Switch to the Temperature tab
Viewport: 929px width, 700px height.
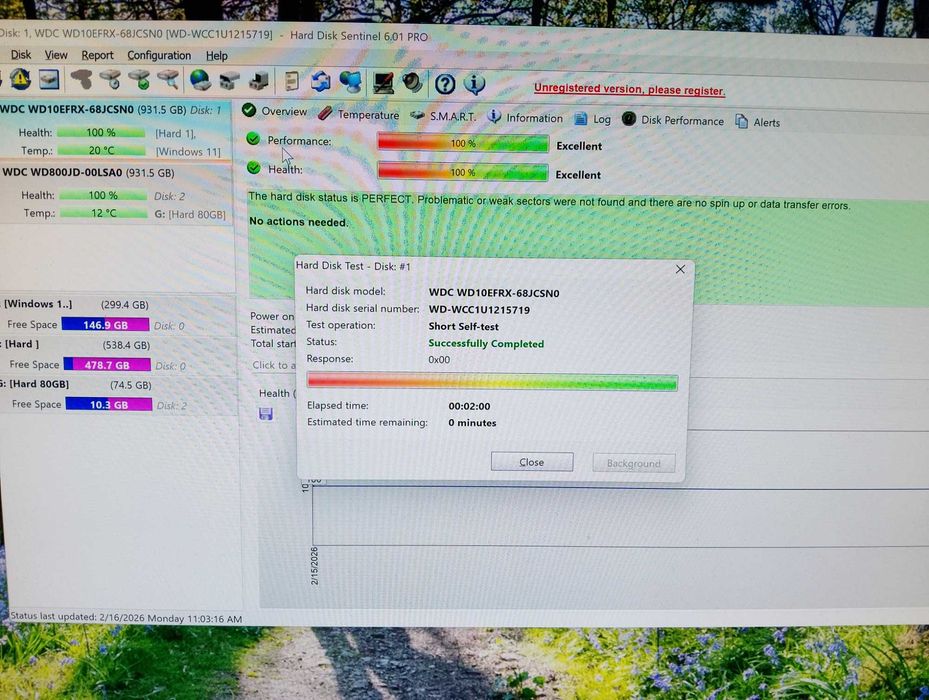pos(358,114)
